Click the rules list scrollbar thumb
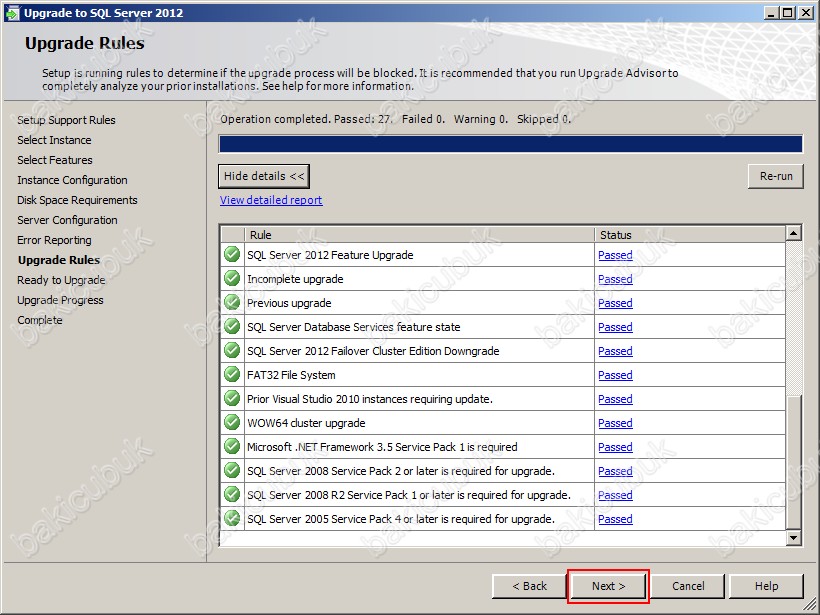The width and height of the screenshot is (820, 615). click(x=793, y=462)
